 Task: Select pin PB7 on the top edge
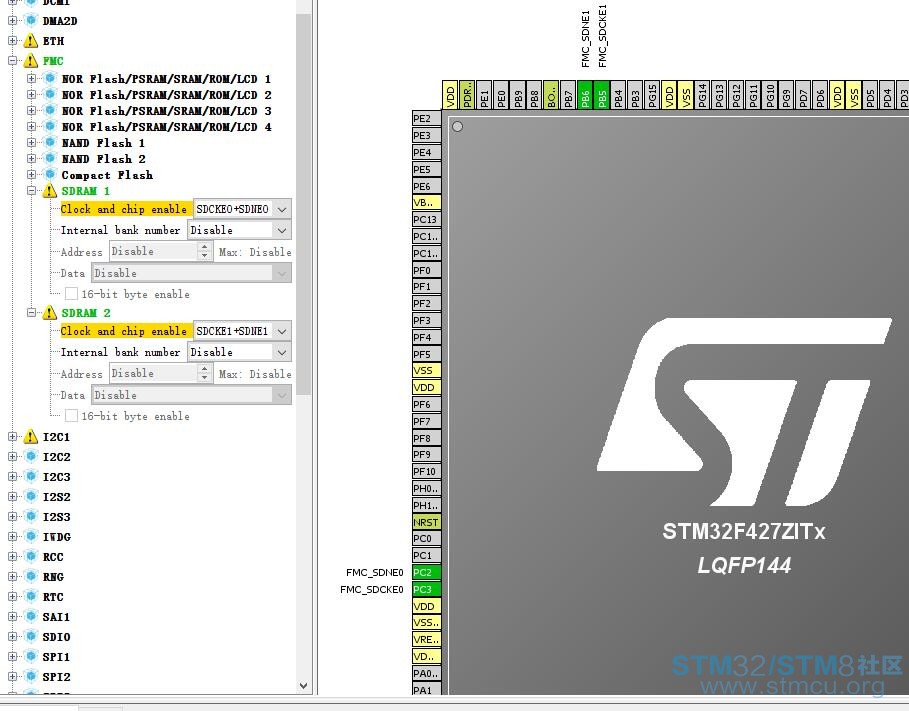(568, 95)
